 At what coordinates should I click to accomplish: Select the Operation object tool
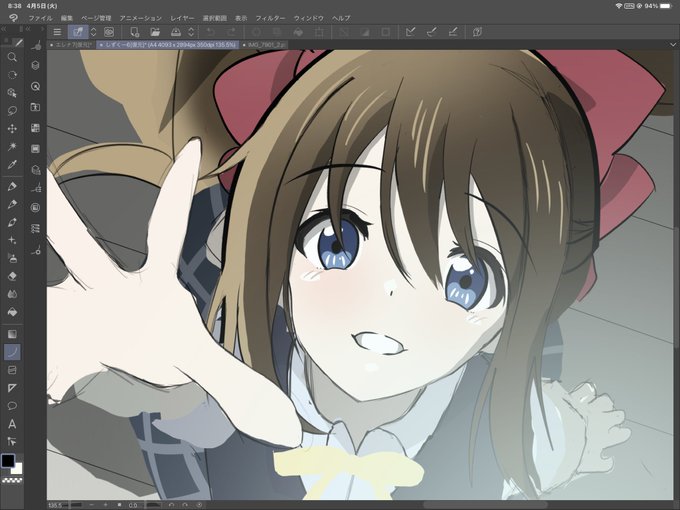pos(12,93)
